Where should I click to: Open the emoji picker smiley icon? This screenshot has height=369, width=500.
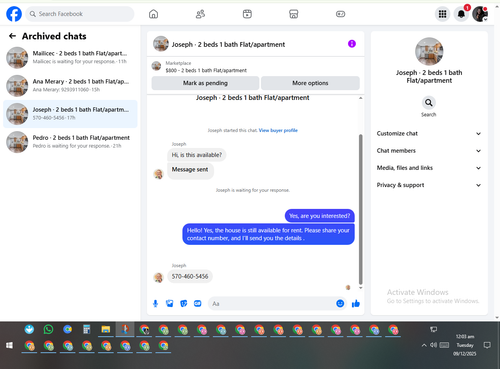tap(340, 303)
